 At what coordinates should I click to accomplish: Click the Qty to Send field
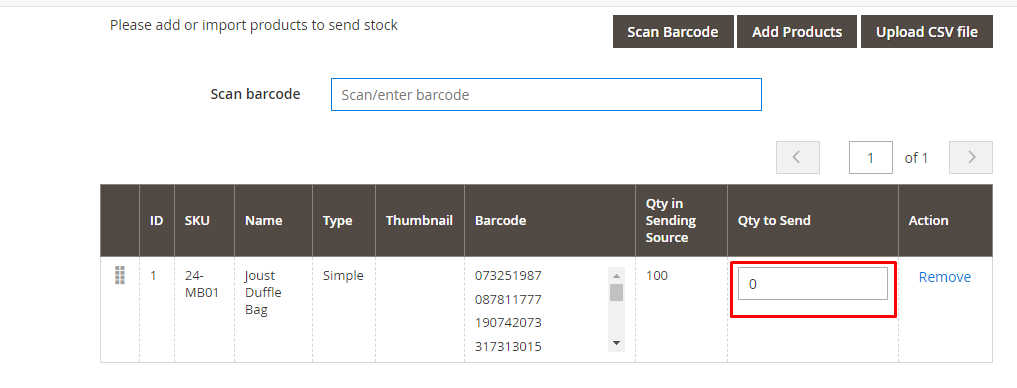click(813, 284)
